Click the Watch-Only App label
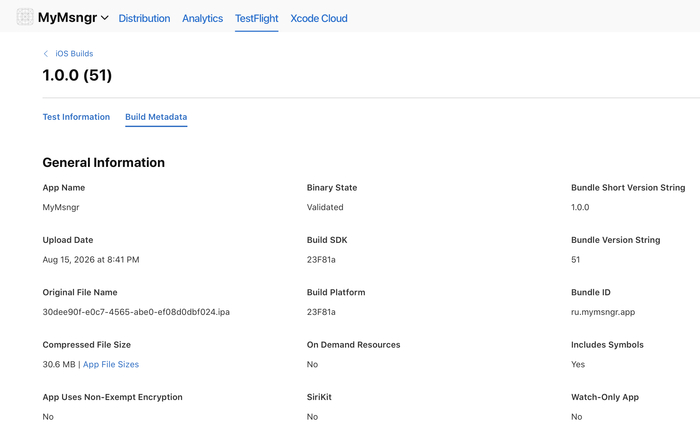 click(x=605, y=397)
